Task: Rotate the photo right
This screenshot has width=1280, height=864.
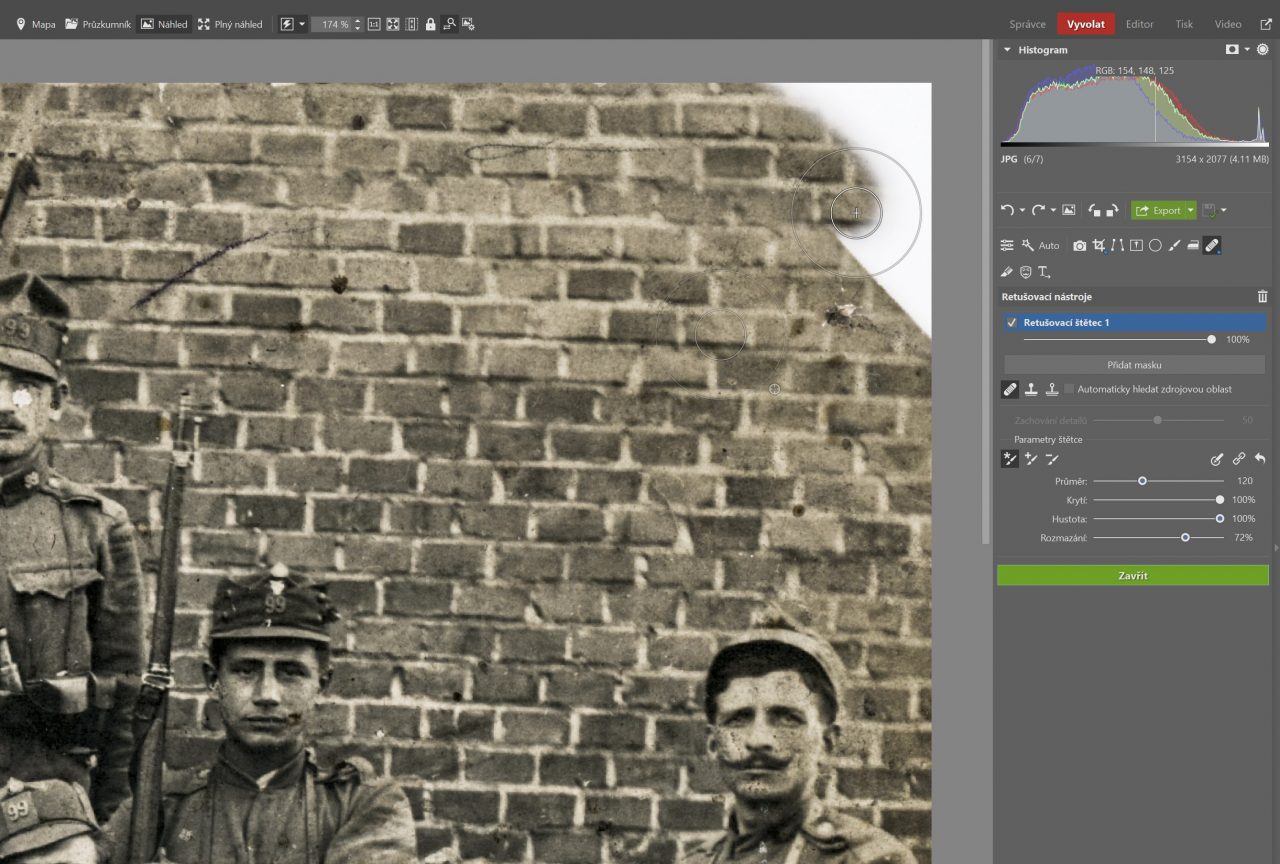Action: point(1112,210)
